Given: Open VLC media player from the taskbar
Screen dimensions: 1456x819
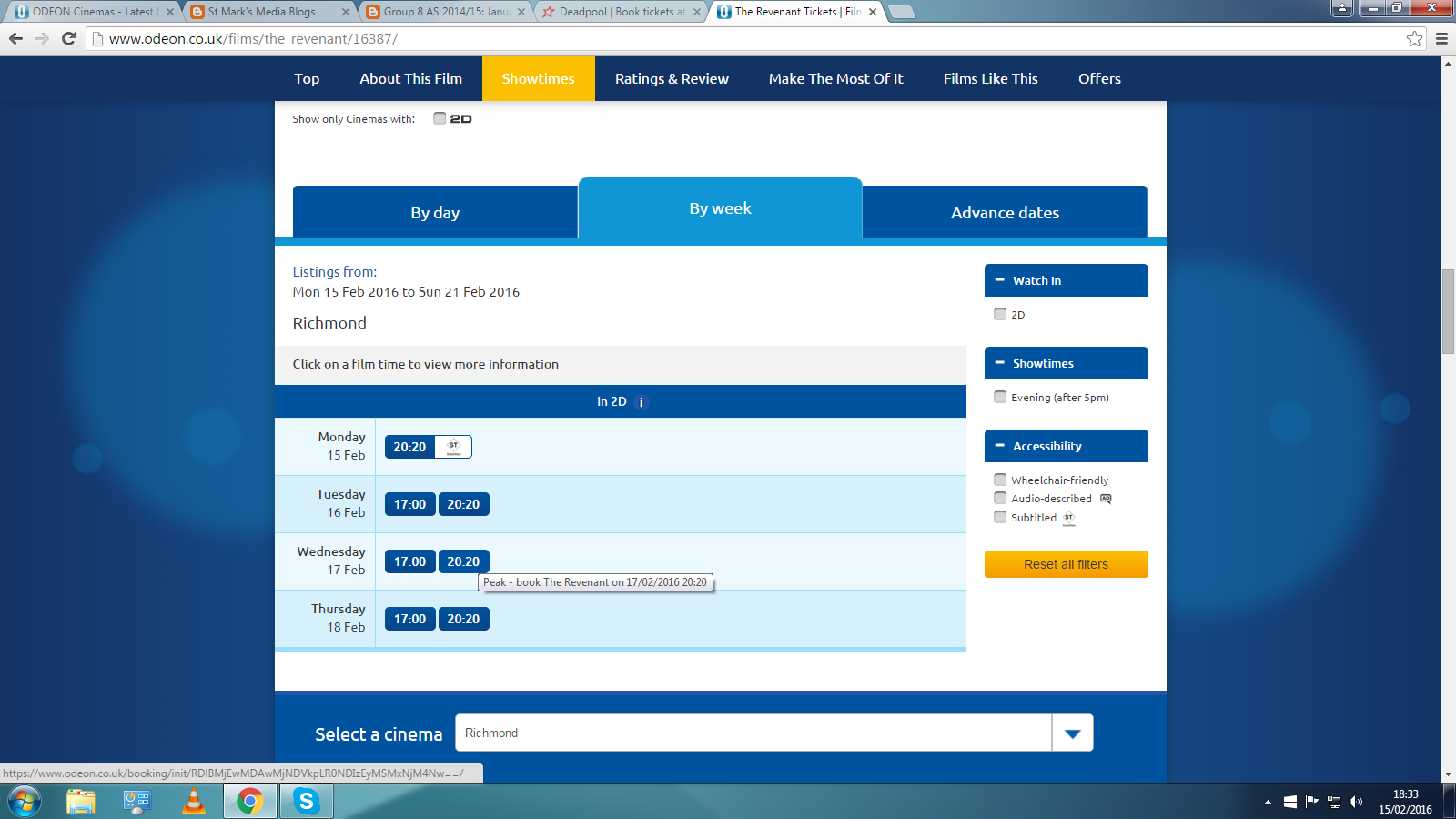Looking at the screenshot, I should coord(194,802).
